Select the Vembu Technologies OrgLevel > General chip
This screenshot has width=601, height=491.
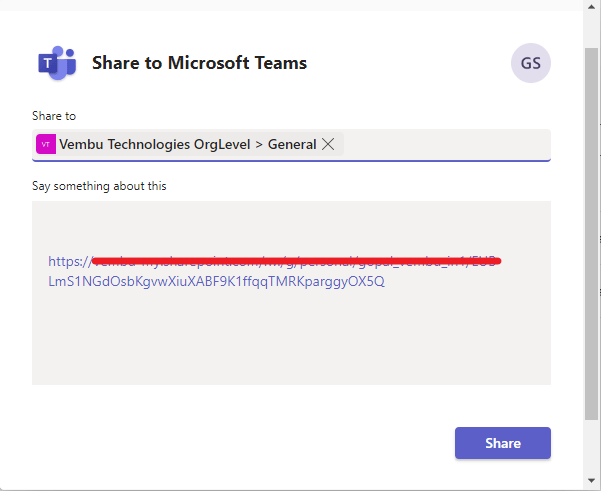(x=188, y=144)
